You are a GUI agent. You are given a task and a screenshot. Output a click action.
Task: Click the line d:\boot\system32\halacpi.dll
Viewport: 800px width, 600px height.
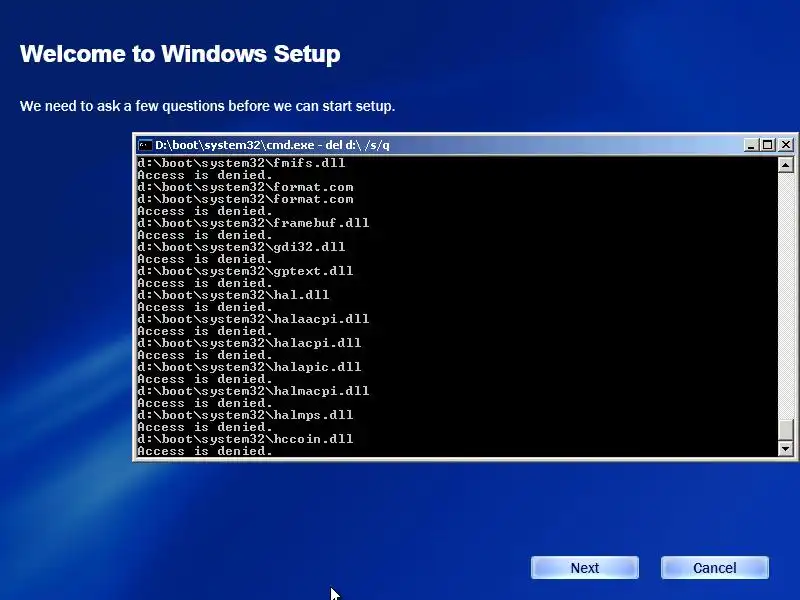click(249, 343)
